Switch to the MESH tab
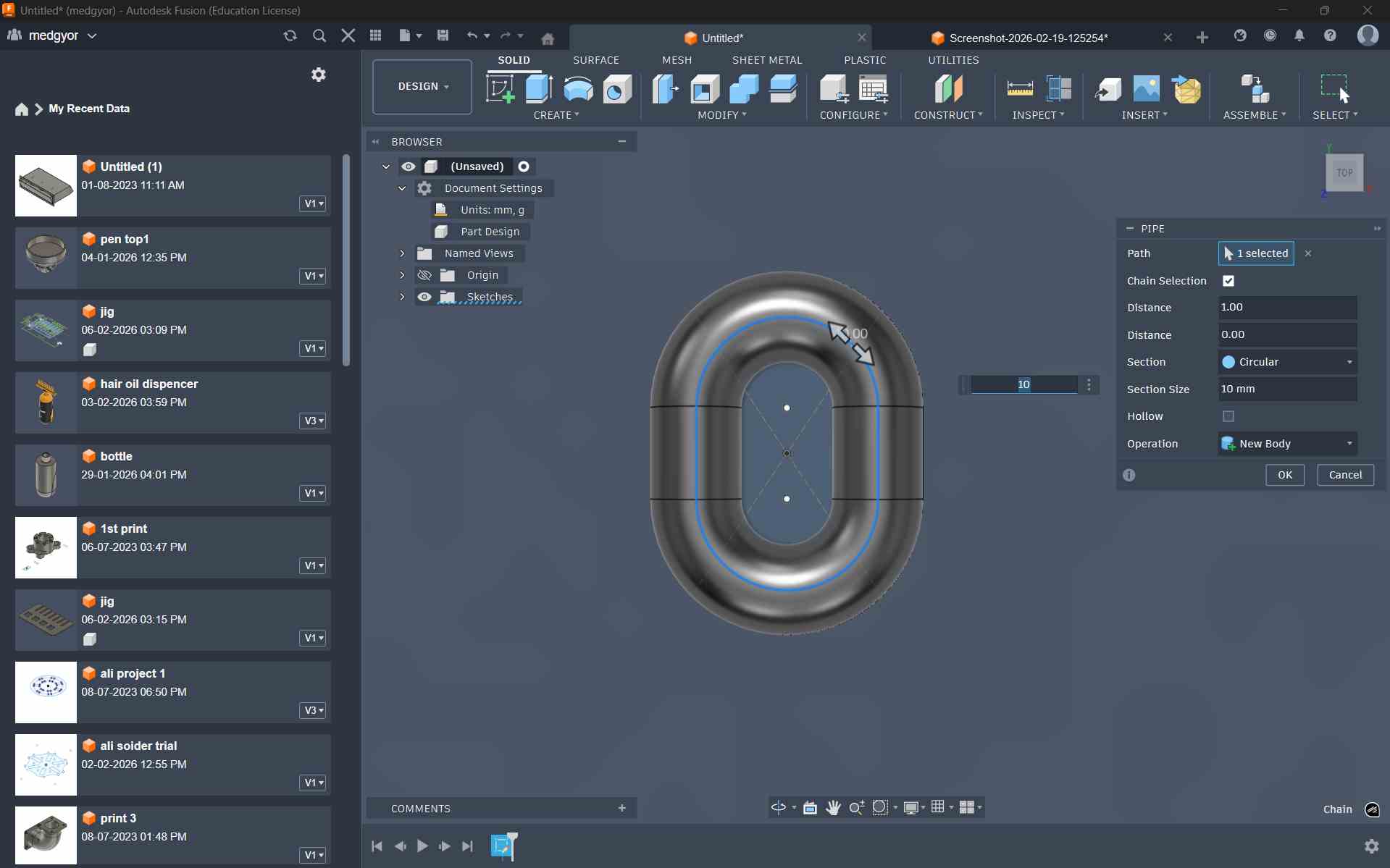Image resolution: width=1390 pixels, height=868 pixels. 677,60
